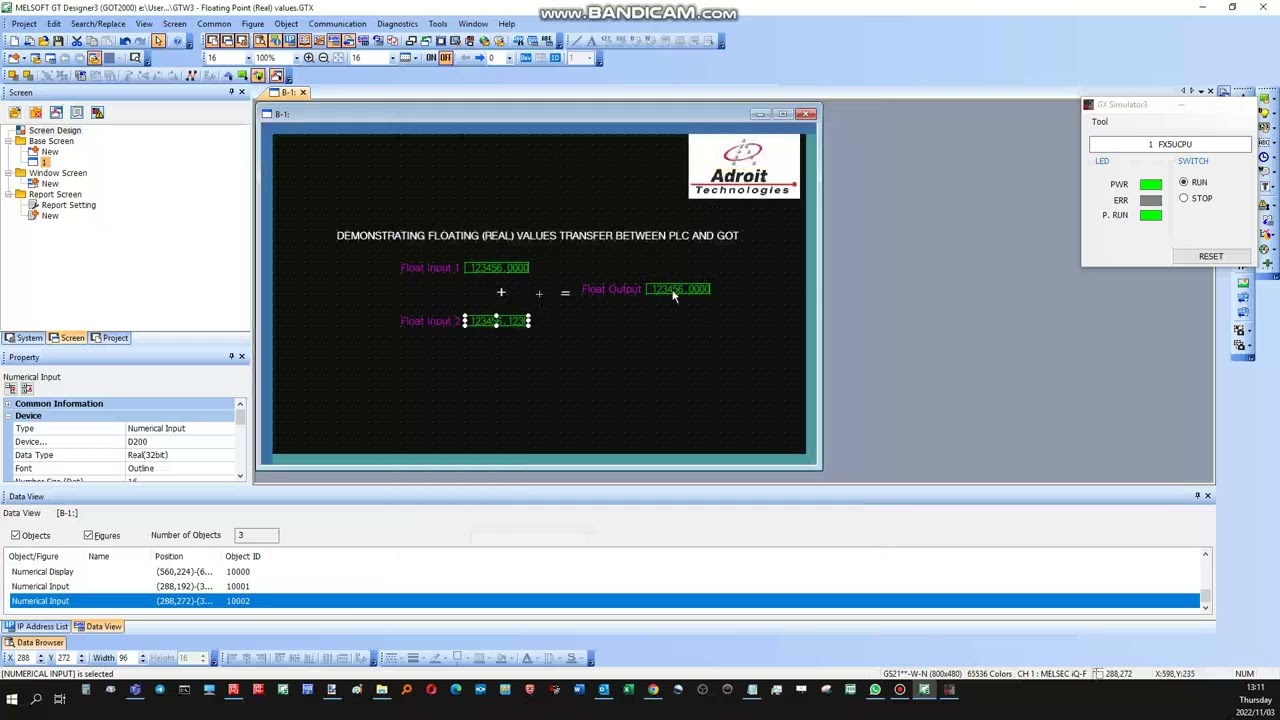Viewport: 1280px width, 720px height.
Task: Collapse the Base Screen folder
Action: tap(8, 141)
